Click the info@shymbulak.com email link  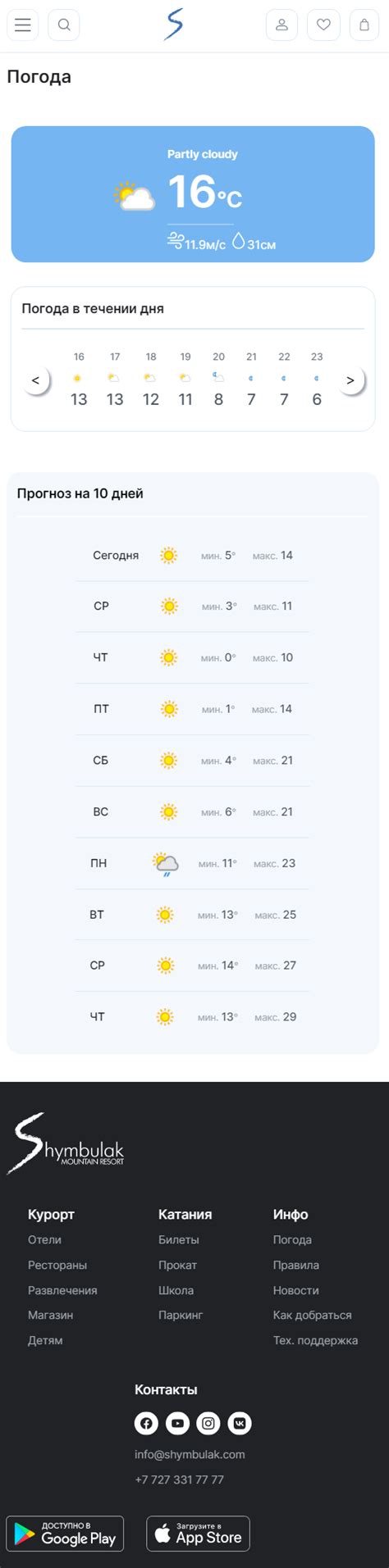click(x=190, y=1454)
